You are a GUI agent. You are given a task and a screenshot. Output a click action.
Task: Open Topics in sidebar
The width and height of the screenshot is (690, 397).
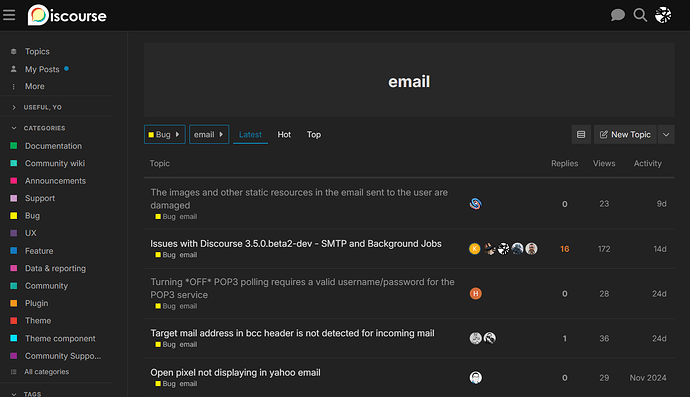click(37, 51)
